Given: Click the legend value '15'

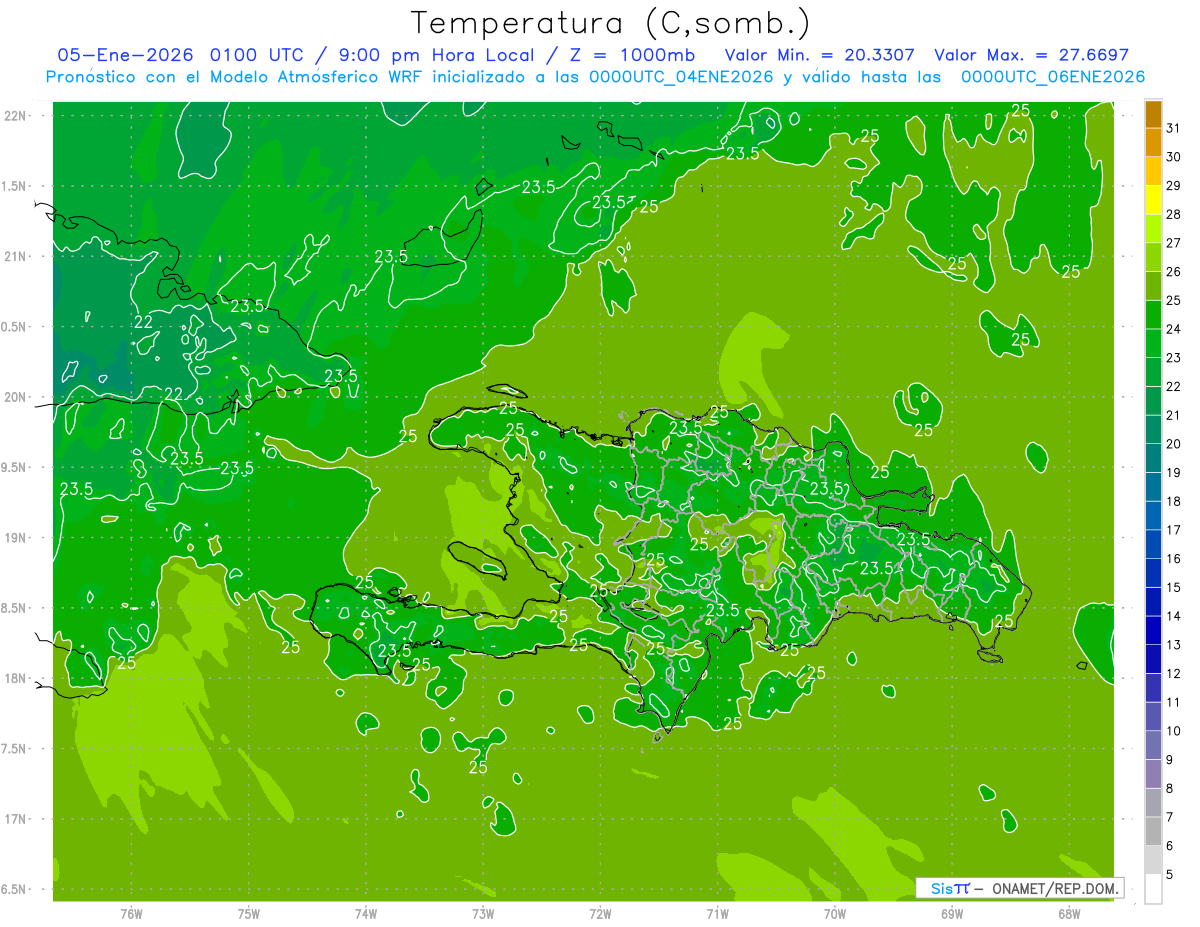Looking at the screenshot, I should (x=1173, y=588).
